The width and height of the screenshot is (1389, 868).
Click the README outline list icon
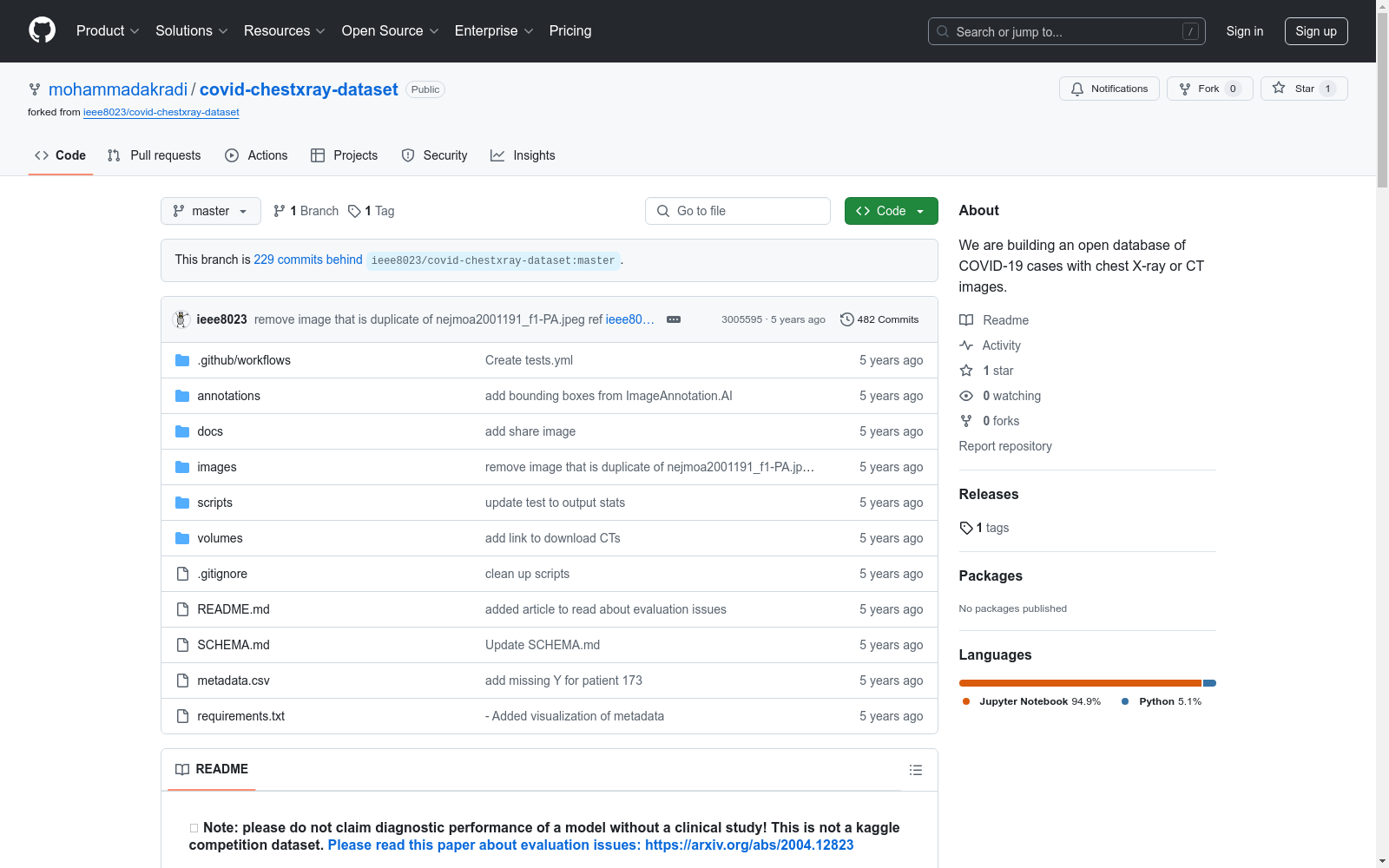coord(916,770)
